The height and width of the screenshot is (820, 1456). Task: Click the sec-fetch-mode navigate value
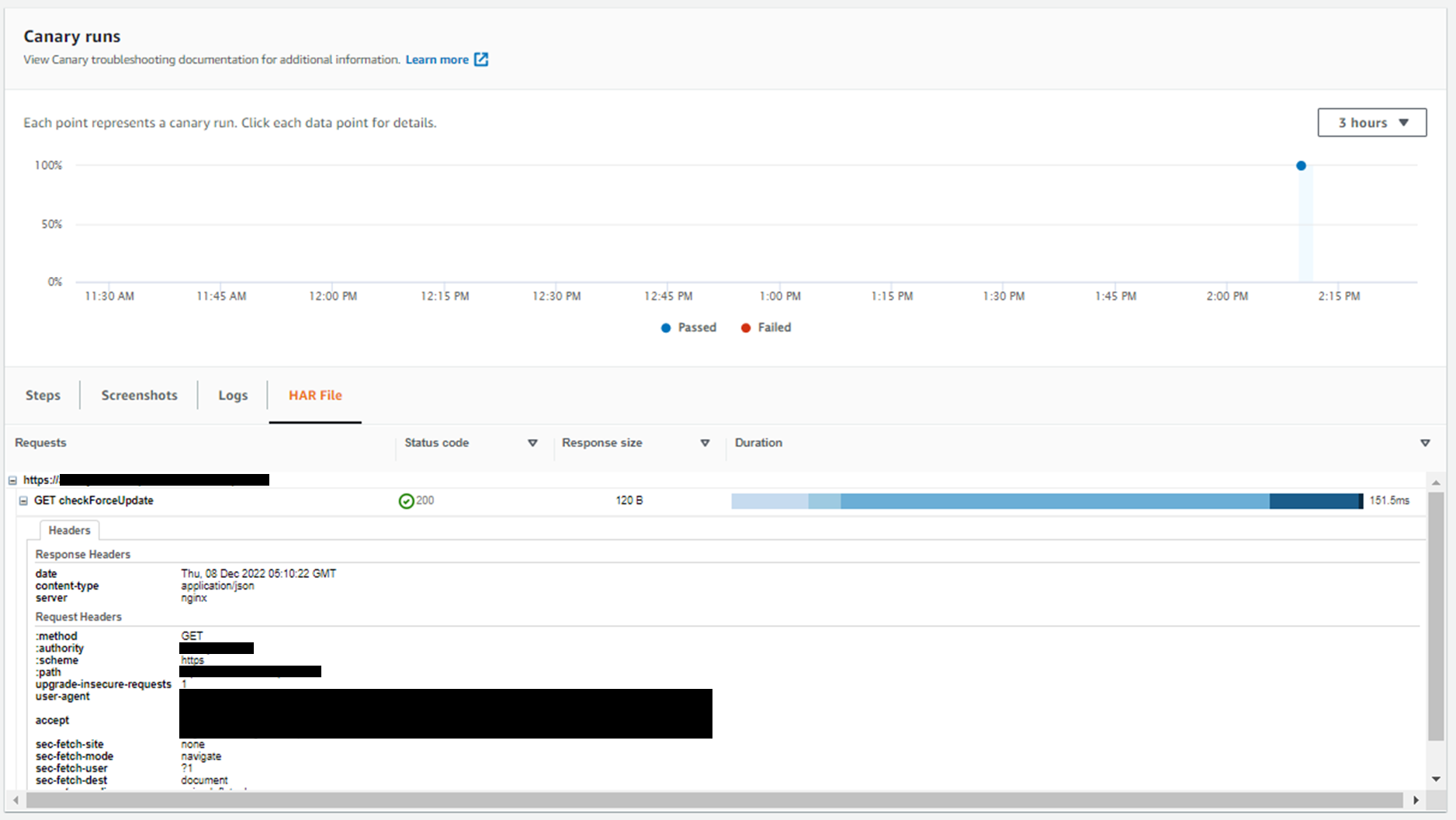pyautogui.click(x=201, y=756)
